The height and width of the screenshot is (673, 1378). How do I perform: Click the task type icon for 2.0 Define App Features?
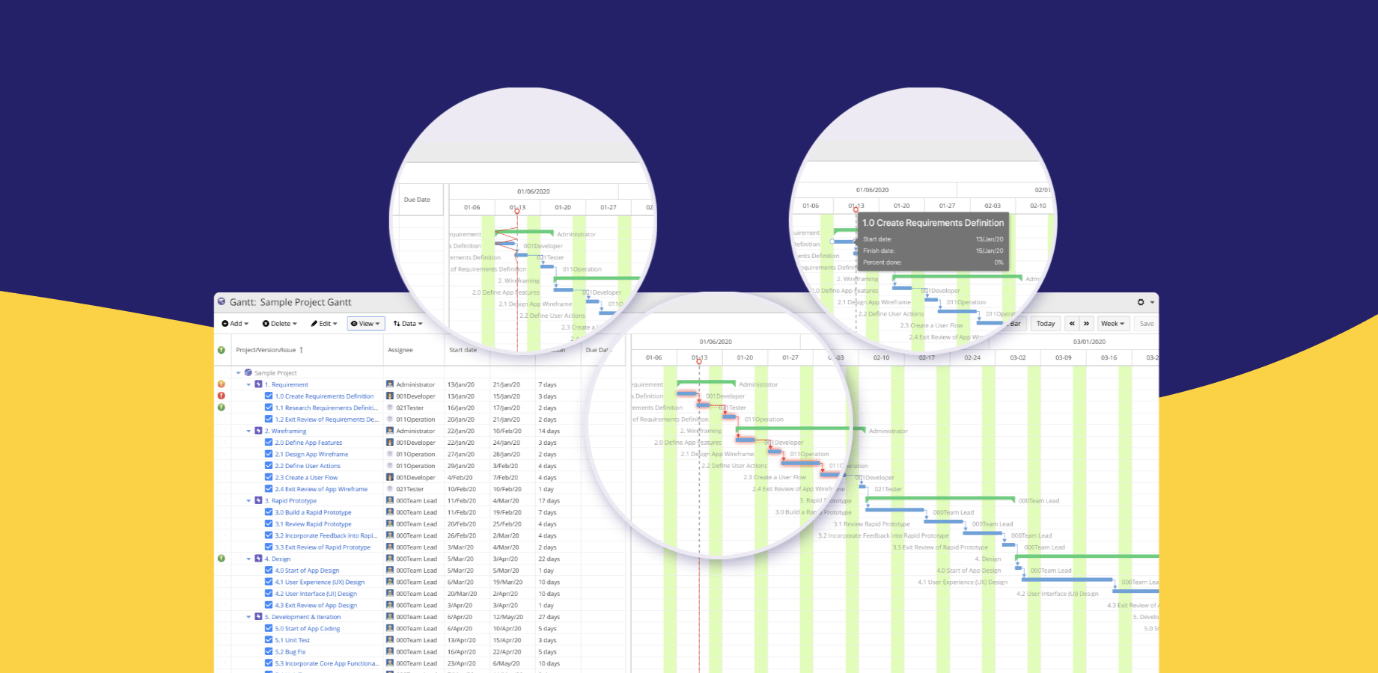[269, 443]
